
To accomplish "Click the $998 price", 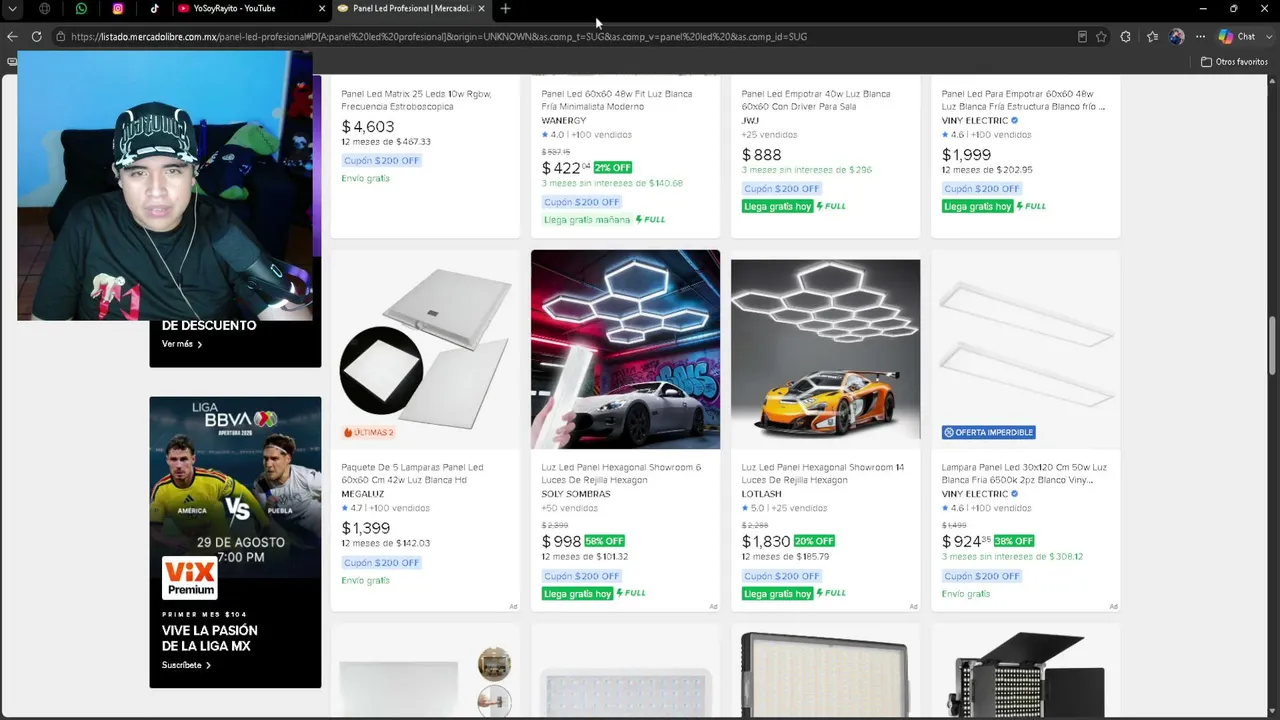I will [x=561, y=542].
